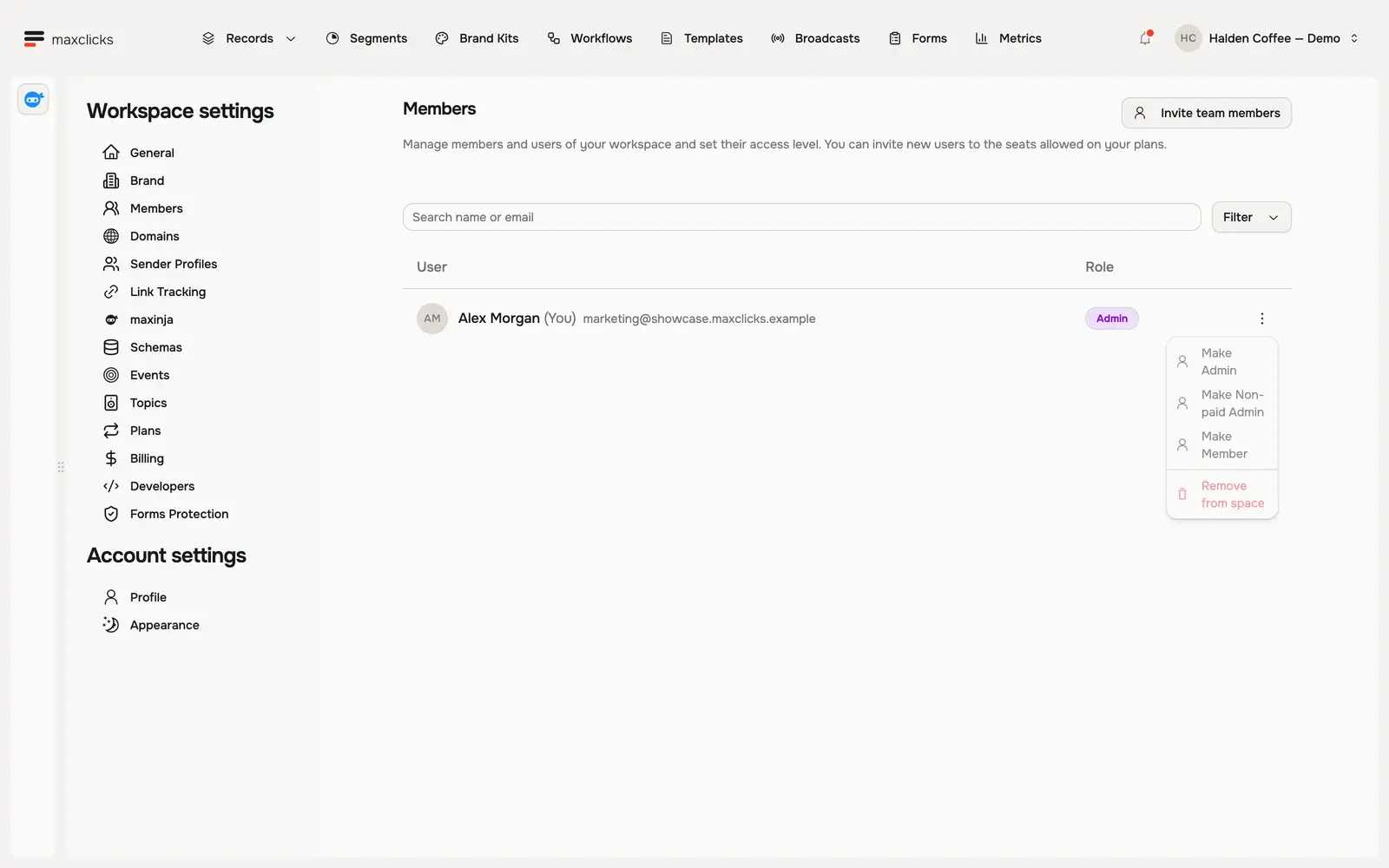This screenshot has height=868, width=1389.
Task: Click the Schemas database icon
Action: point(111,347)
